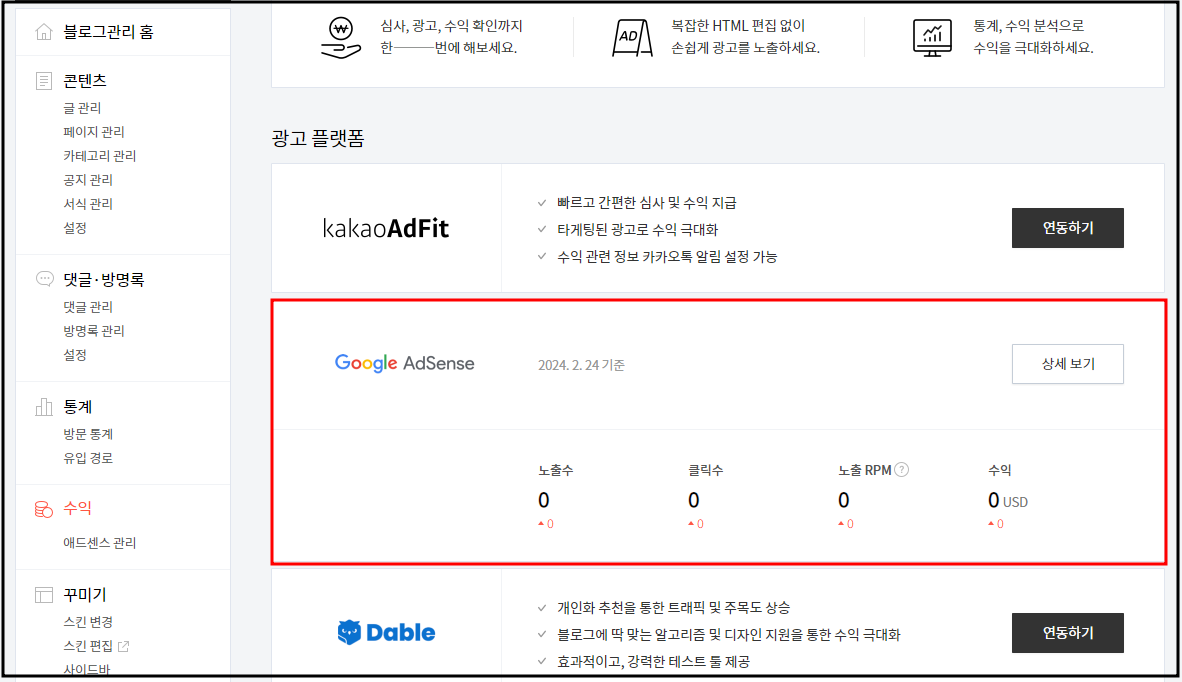The image size is (1182, 682).
Task: Open 서식 관리 in sidebar
Action: coord(87,204)
